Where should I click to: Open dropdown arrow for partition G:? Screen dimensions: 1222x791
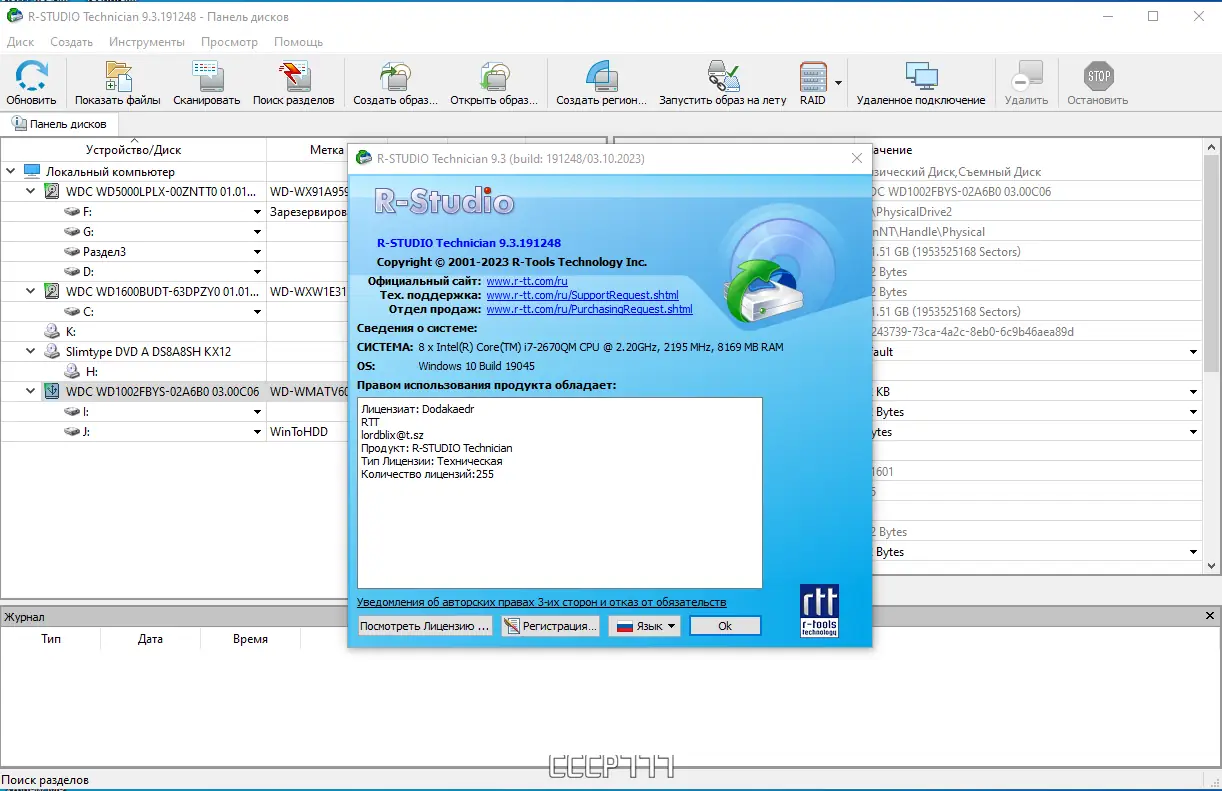click(x=258, y=232)
